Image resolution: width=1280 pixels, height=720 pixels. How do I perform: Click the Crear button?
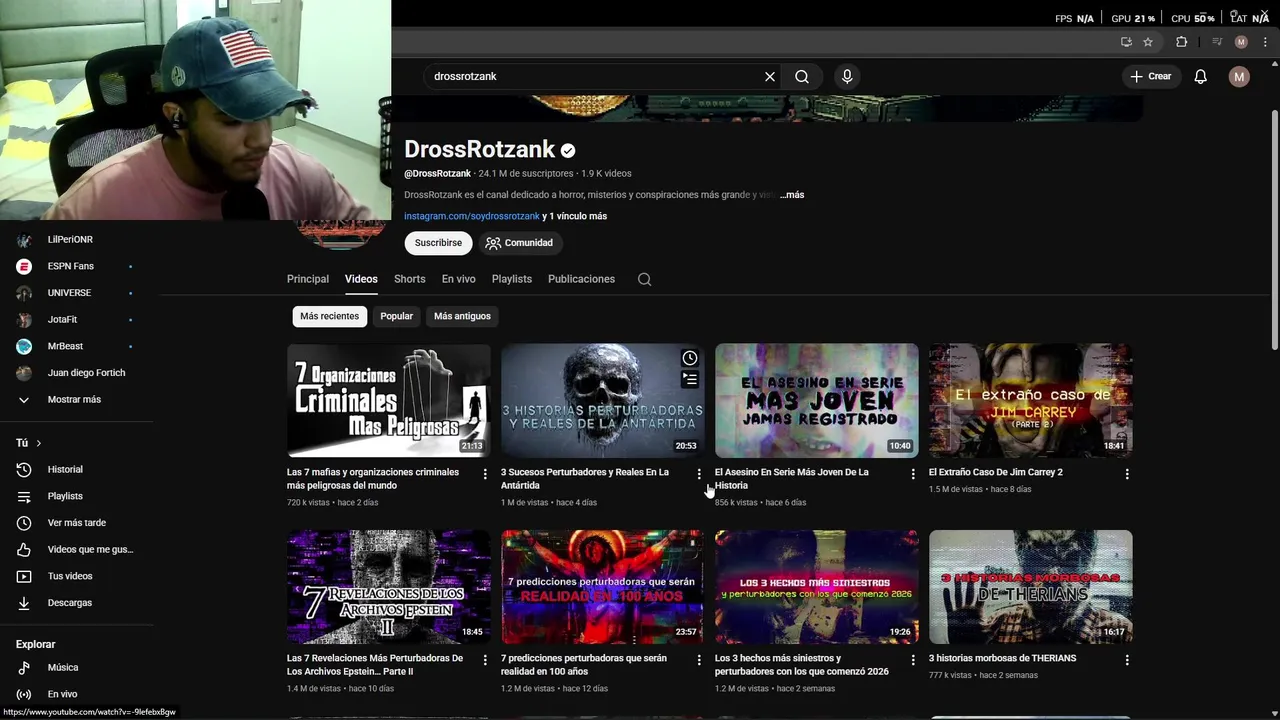click(x=1151, y=76)
